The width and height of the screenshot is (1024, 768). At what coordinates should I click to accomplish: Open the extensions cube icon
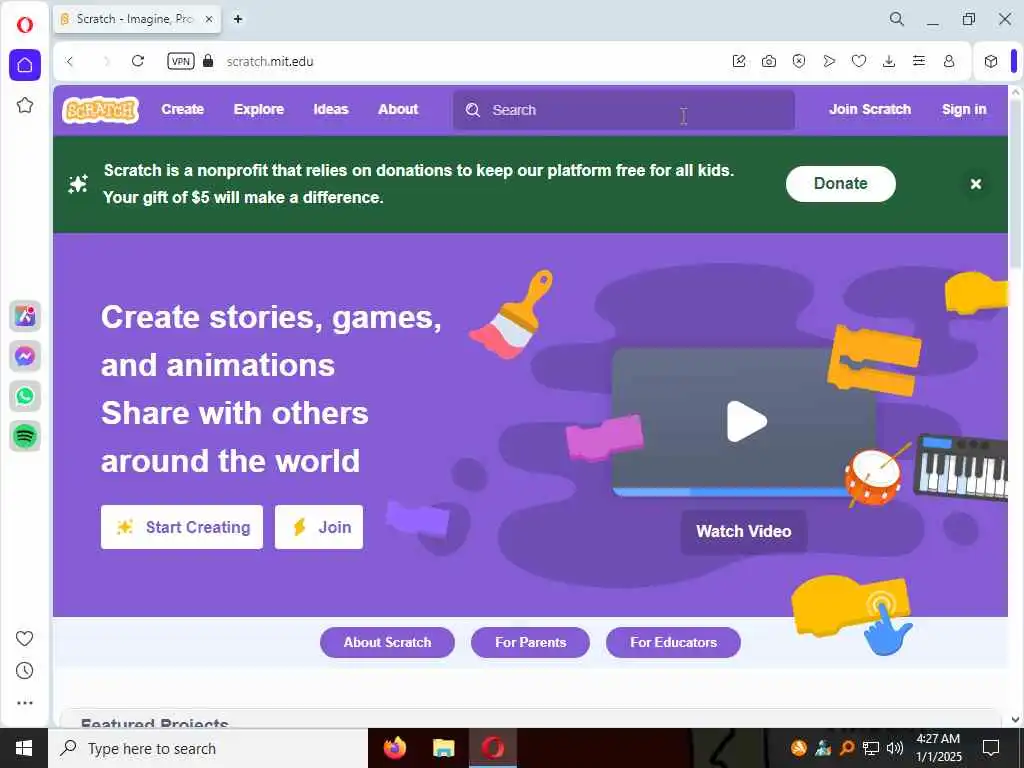(x=991, y=61)
